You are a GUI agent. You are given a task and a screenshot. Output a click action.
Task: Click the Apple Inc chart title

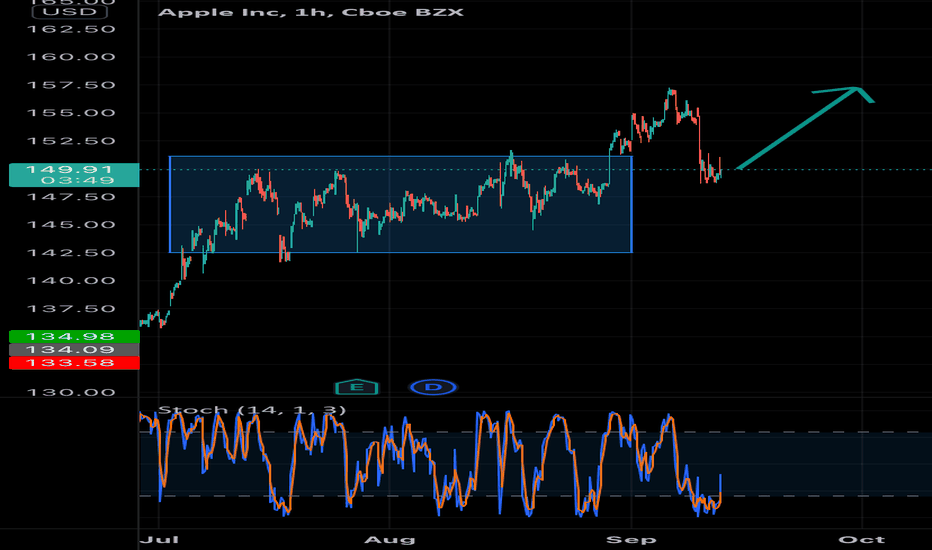[311, 12]
